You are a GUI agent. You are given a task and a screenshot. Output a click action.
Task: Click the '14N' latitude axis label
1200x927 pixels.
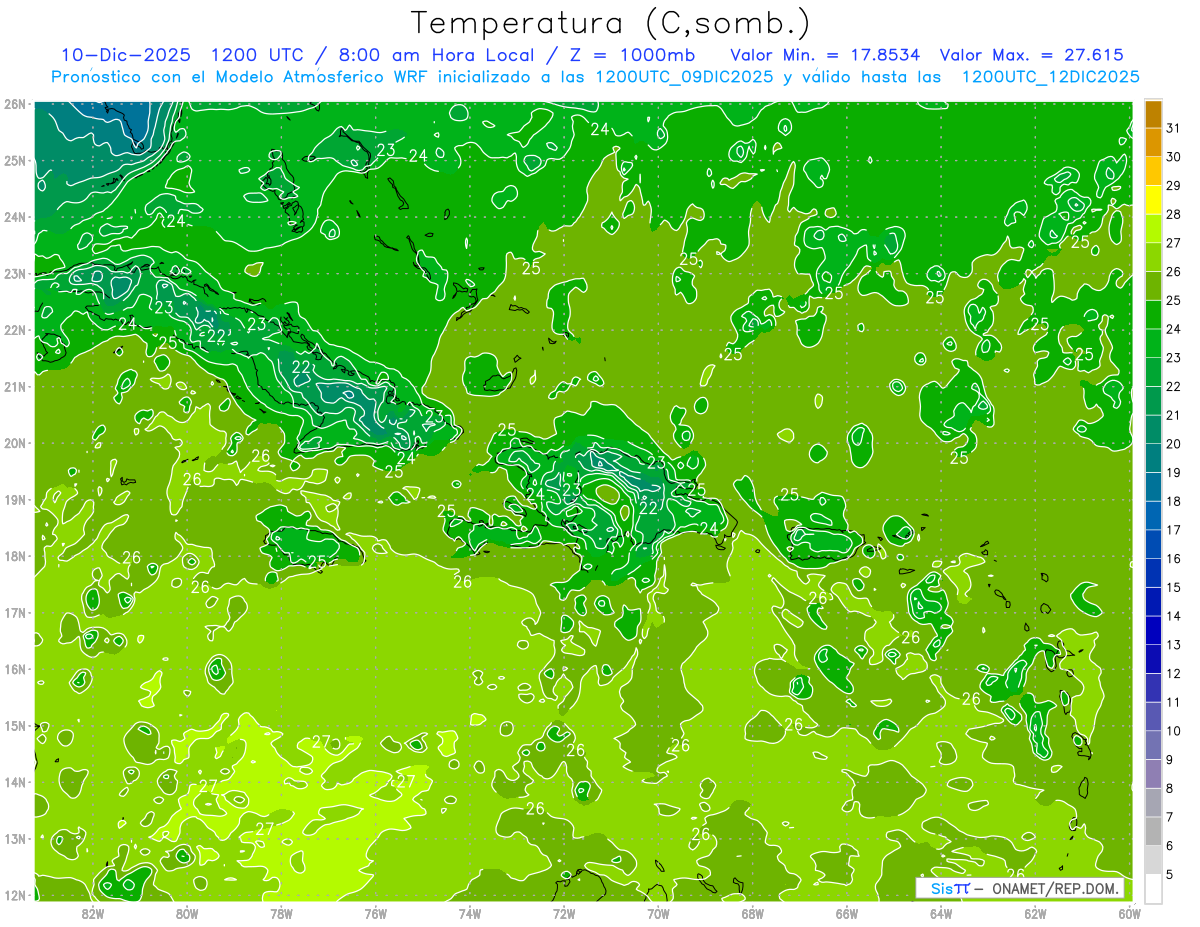click(x=15, y=782)
